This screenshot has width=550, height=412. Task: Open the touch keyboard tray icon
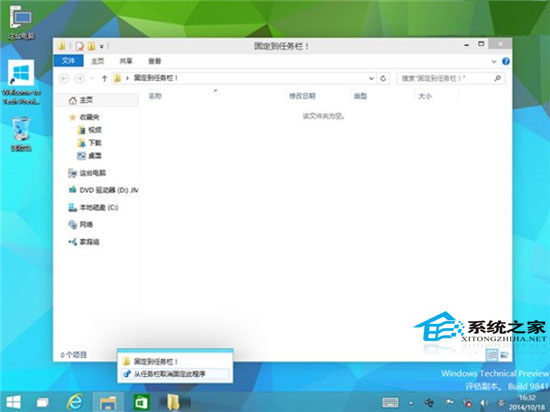(x=390, y=403)
